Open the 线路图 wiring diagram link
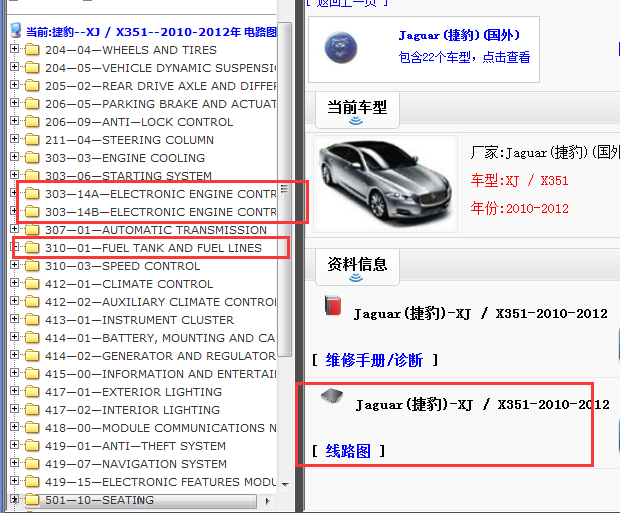Screen dimensions: 620x513 pos(348,451)
